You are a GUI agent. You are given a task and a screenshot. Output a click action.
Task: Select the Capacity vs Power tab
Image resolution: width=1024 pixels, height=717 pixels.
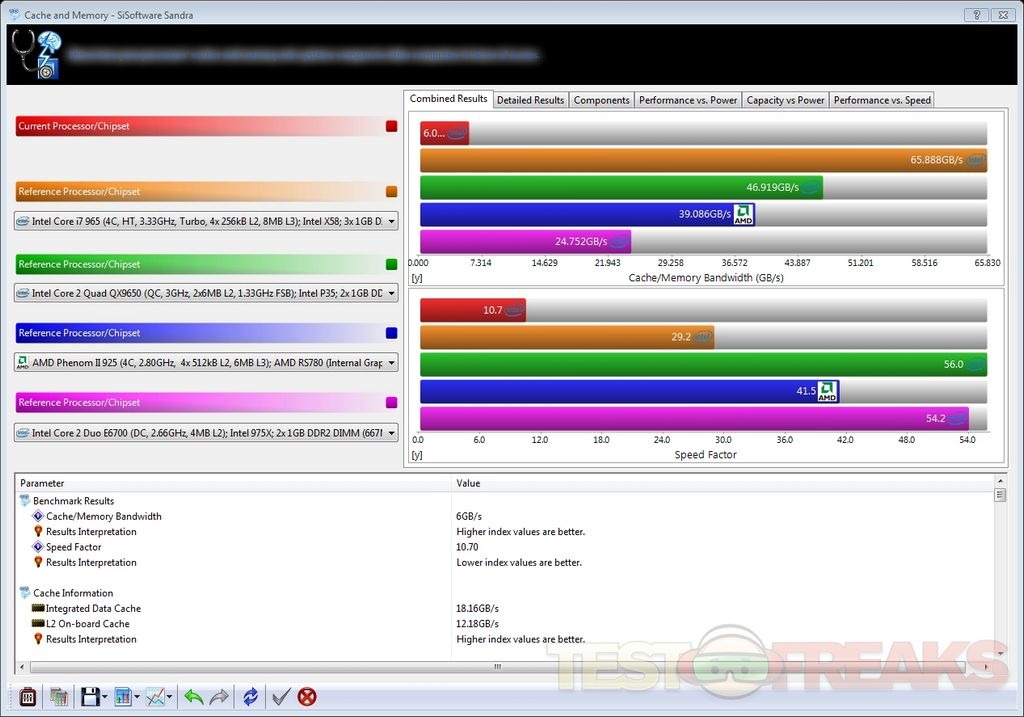pos(785,100)
